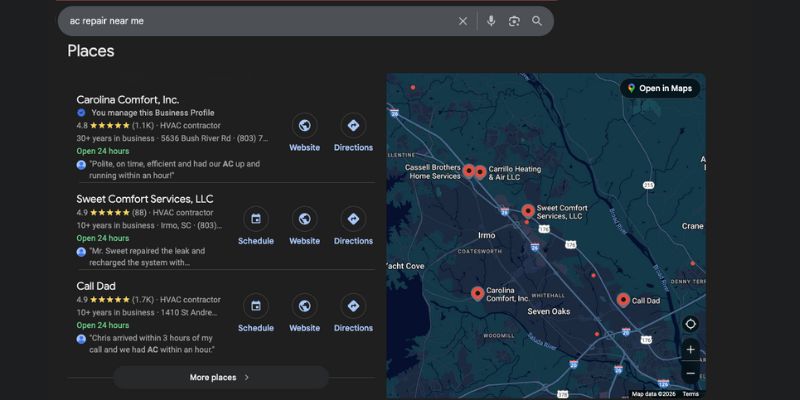Select the Sweet Comfort Services map pin
The image size is (800, 400).
[528, 211]
